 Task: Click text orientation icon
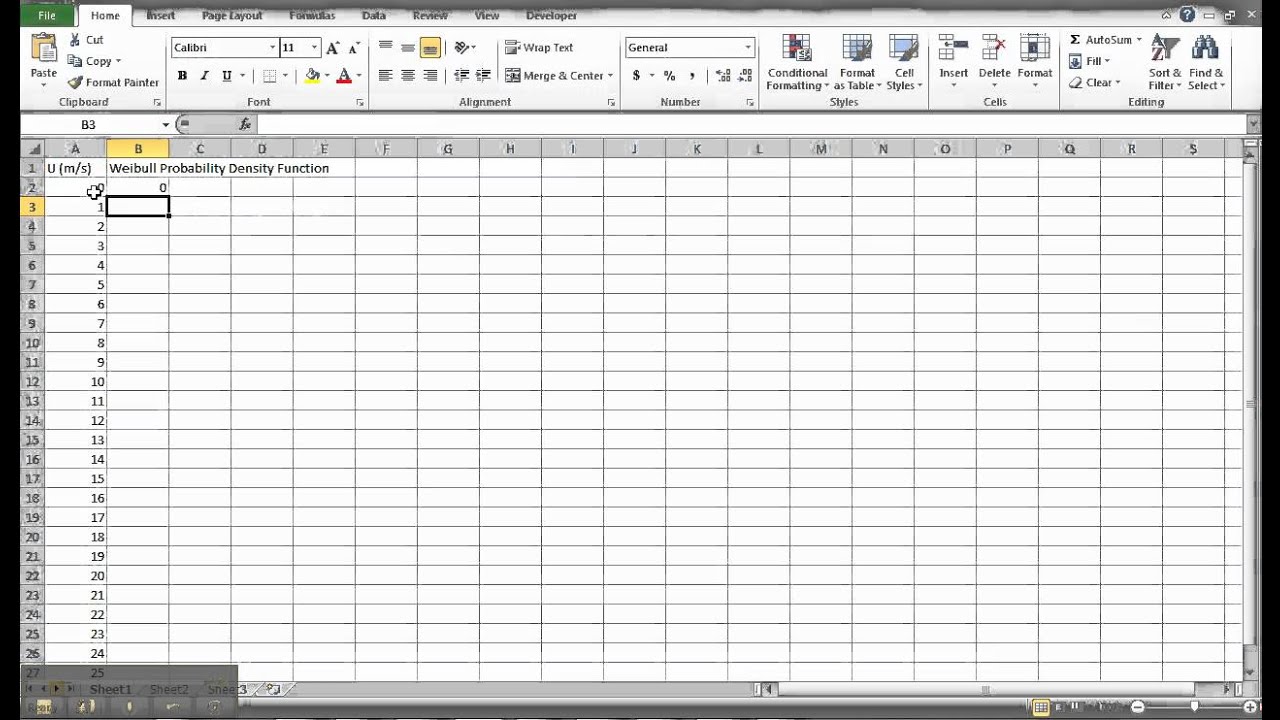pos(463,48)
